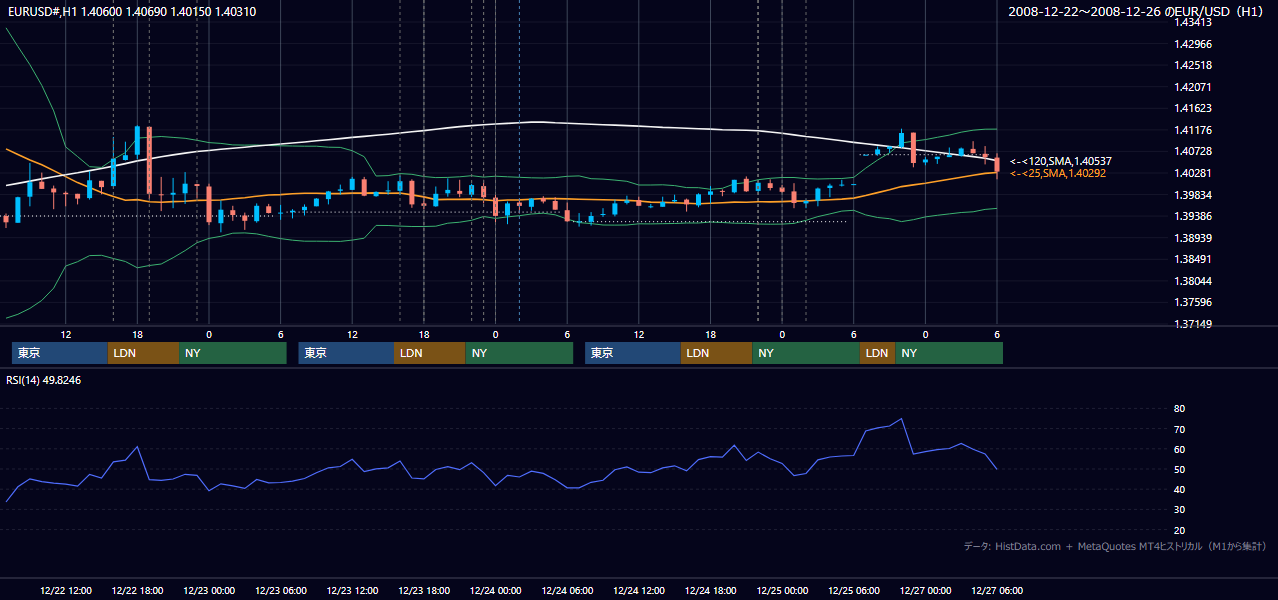The width and height of the screenshot is (1278, 600).
Task: Click the RSI 60 level label
Action: (1179, 449)
